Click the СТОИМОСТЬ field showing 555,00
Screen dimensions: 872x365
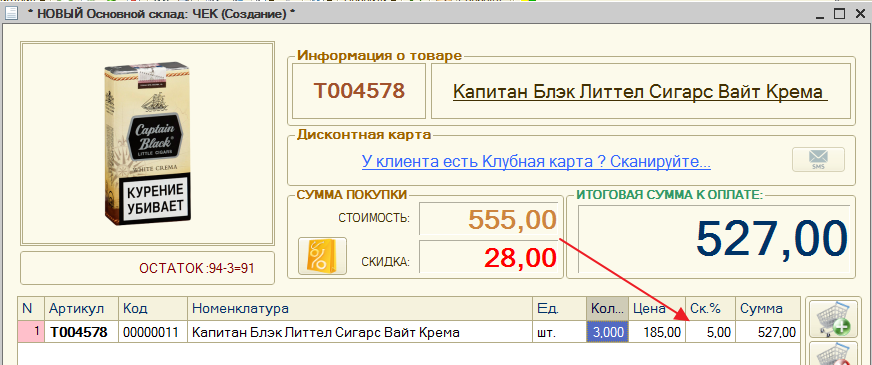489,219
